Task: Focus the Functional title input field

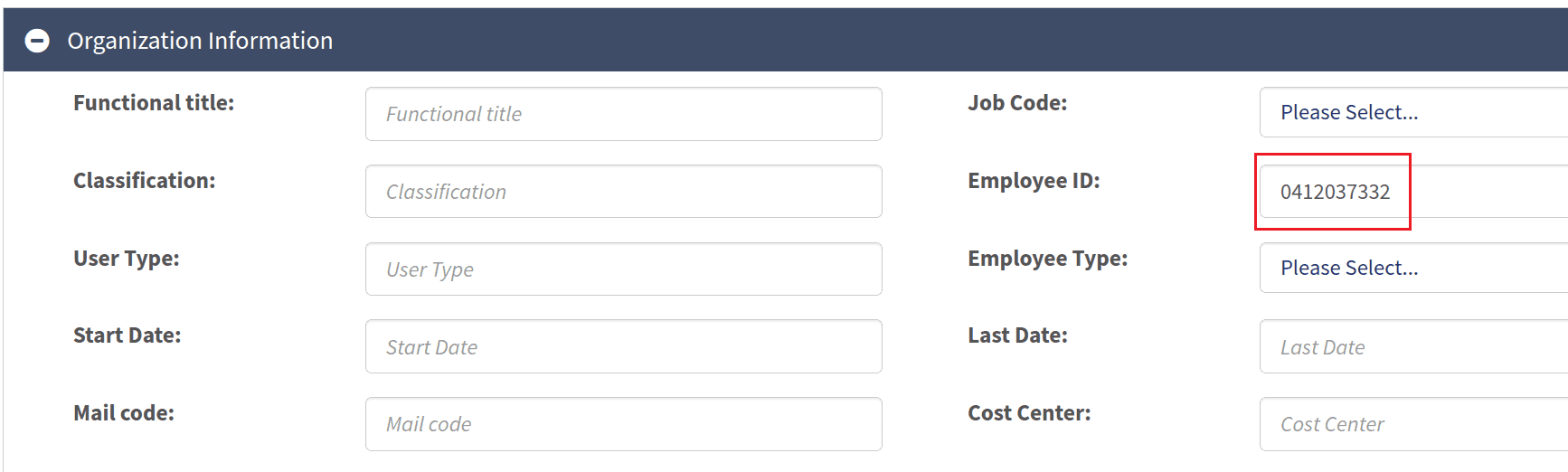Action: pos(623,114)
